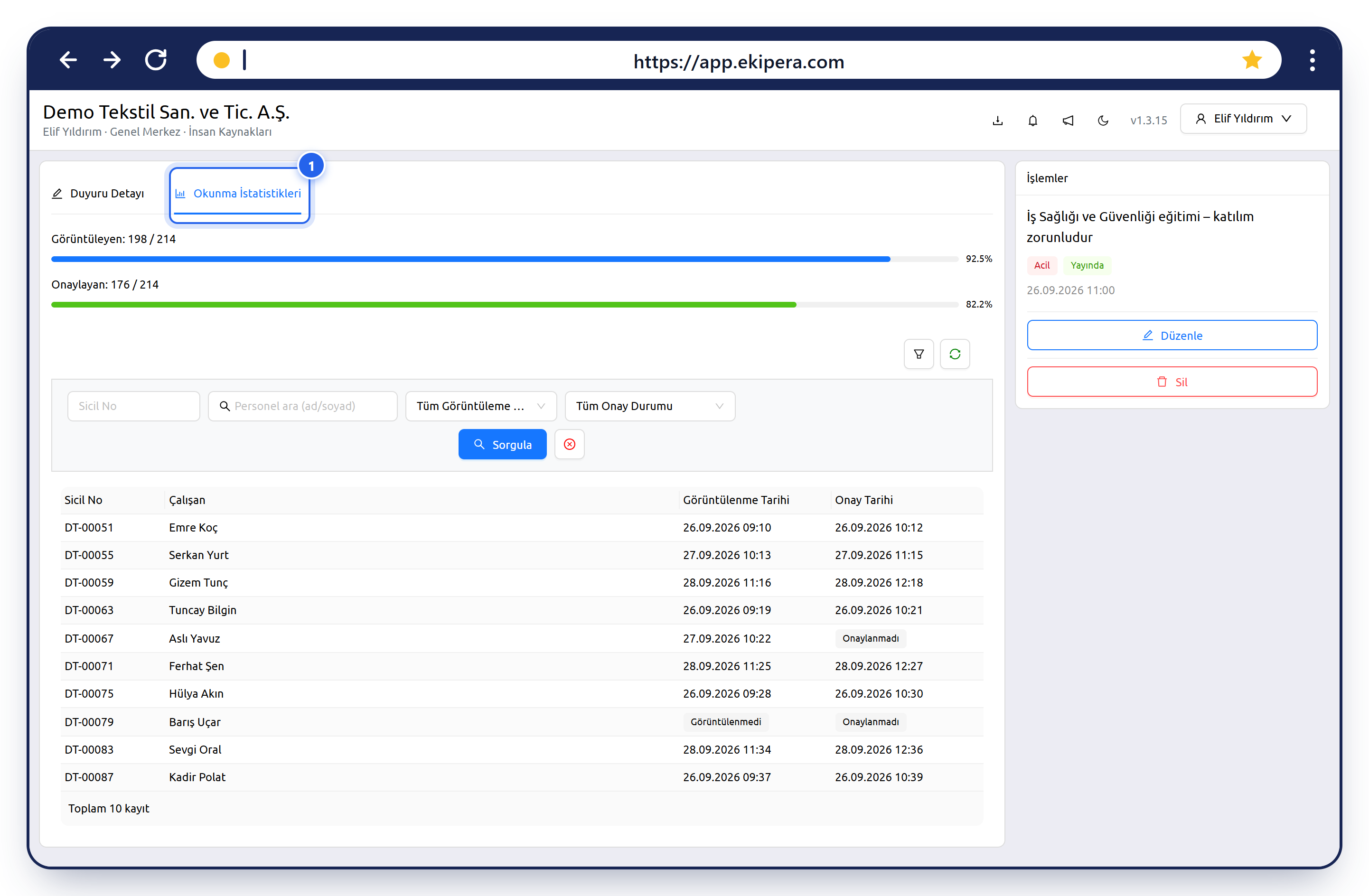
Task: Refresh the statistics table with the green icon
Action: pyautogui.click(x=955, y=354)
